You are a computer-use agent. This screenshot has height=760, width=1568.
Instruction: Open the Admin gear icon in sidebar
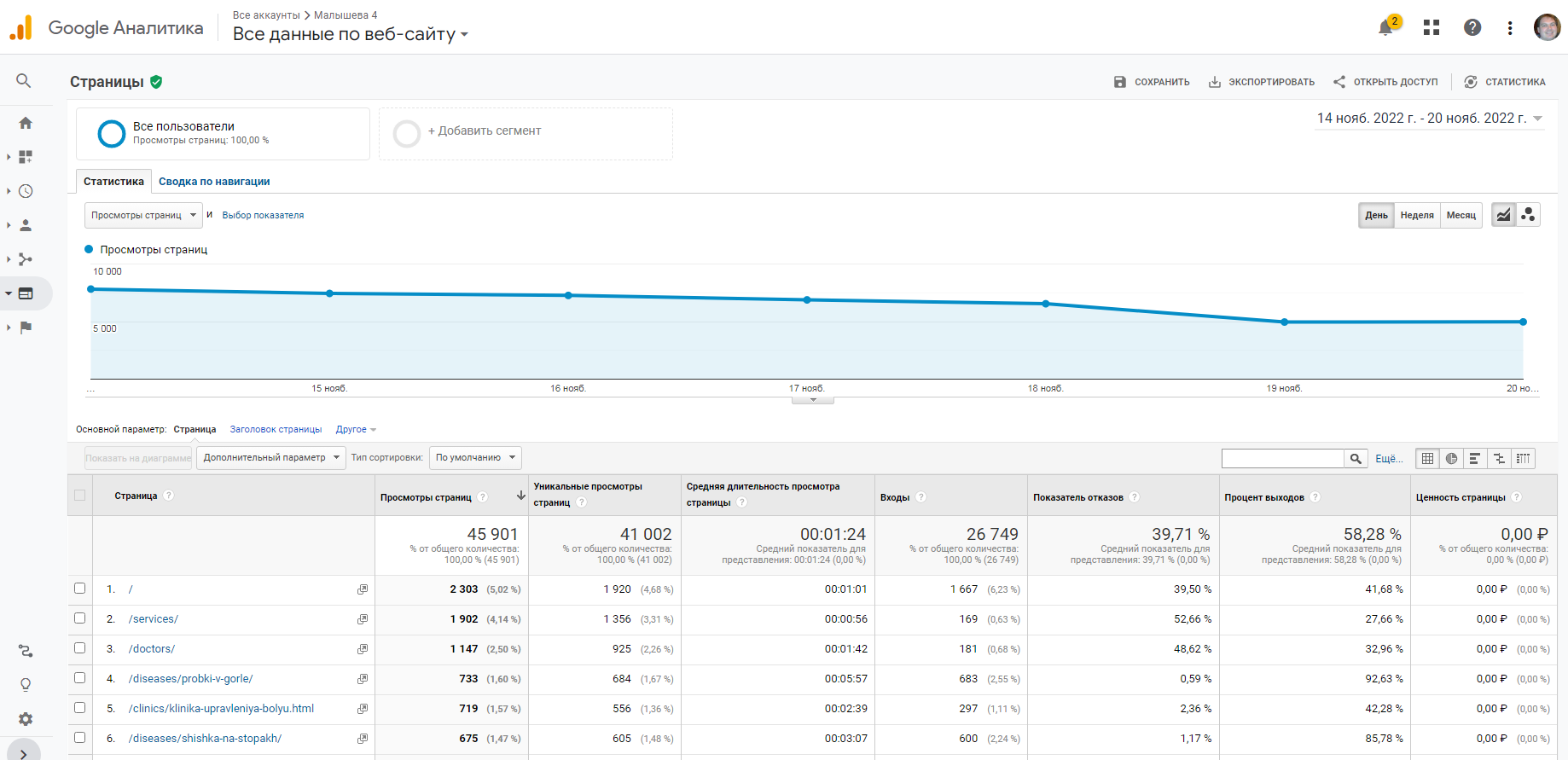pyautogui.click(x=26, y=719)
